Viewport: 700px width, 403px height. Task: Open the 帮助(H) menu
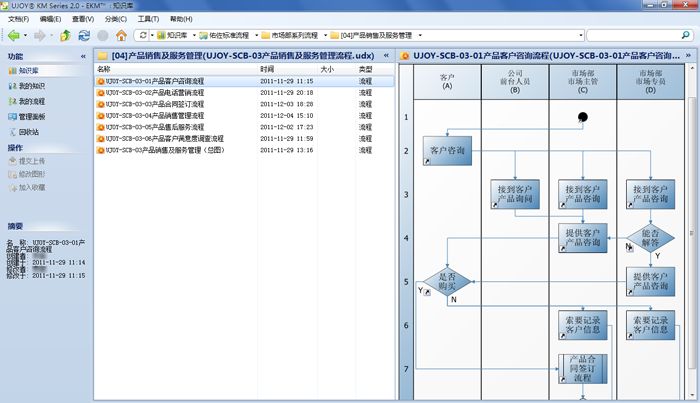click(x=181, y=19)
